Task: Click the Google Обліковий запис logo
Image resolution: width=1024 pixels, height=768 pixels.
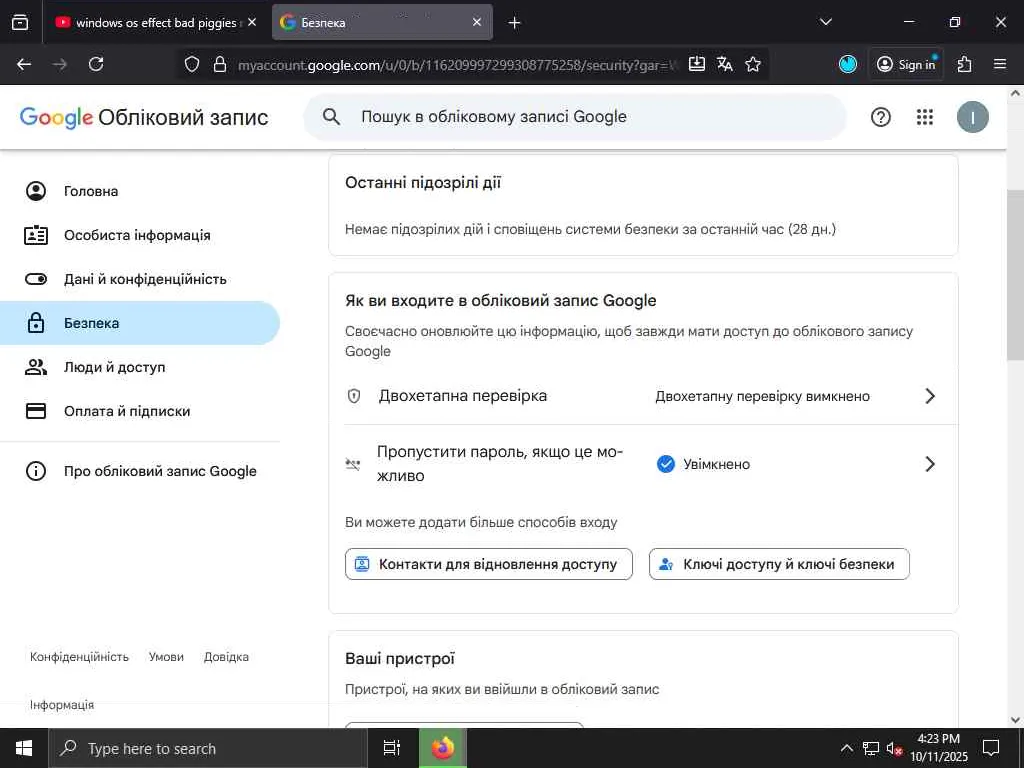Action: tap(144, 118)
